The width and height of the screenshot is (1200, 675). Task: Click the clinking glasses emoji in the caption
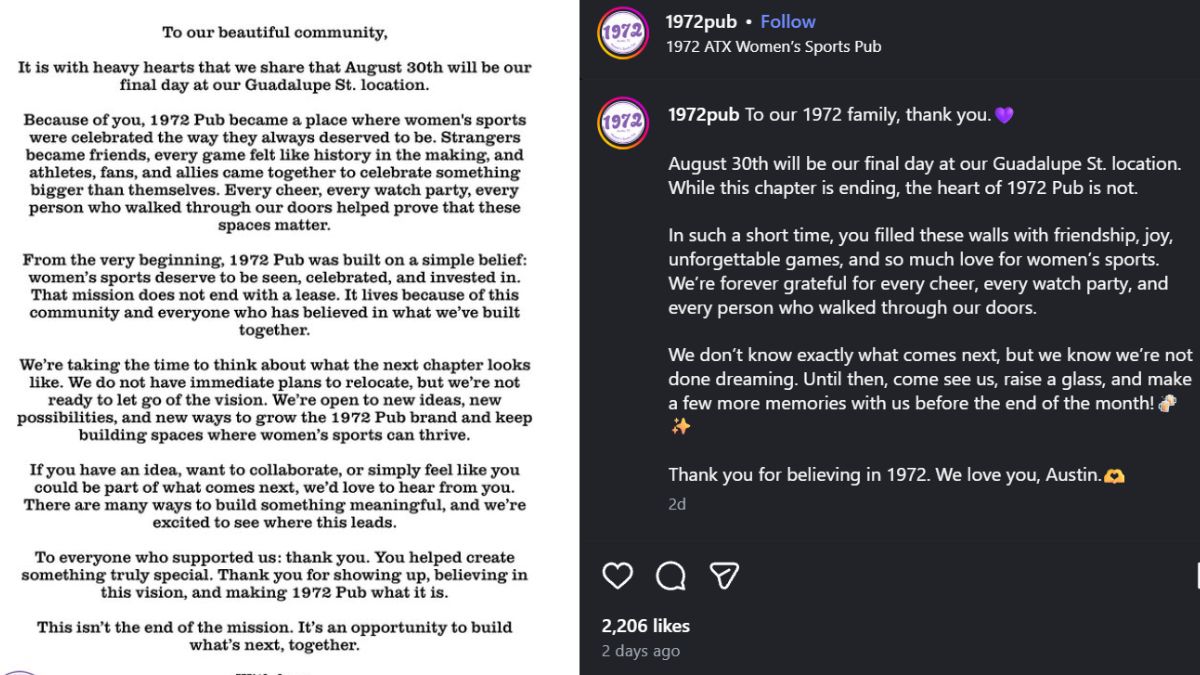(x=1167, y=404)
